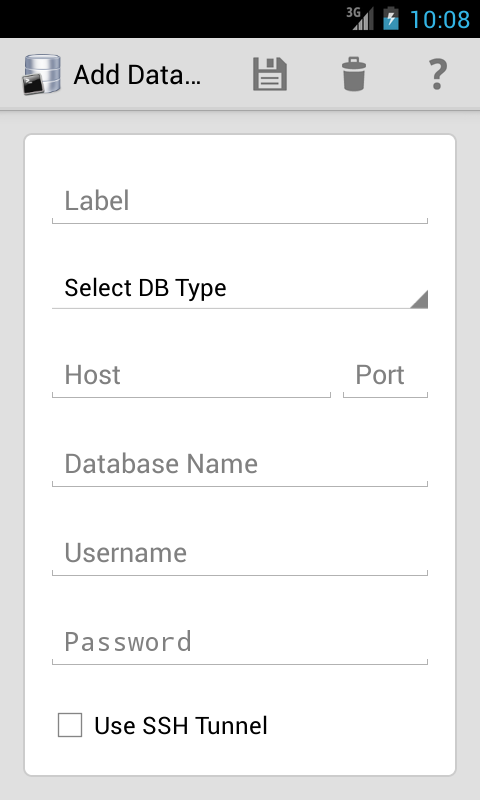Tap the 3G signal strength indicator
The height and width of the screenshot is (800, 480).
360,19
